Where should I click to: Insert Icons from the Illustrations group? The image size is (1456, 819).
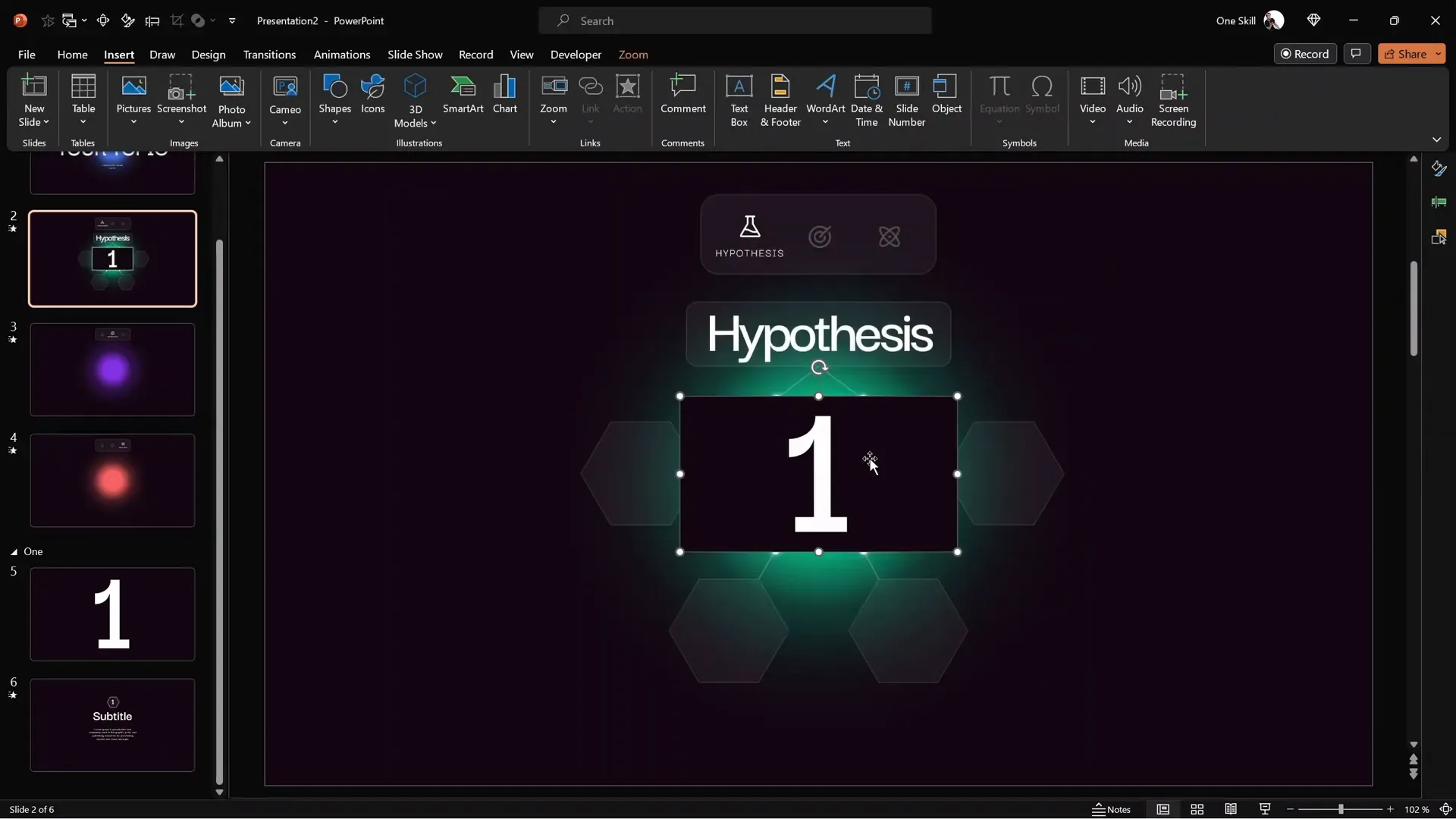(372, 95)
